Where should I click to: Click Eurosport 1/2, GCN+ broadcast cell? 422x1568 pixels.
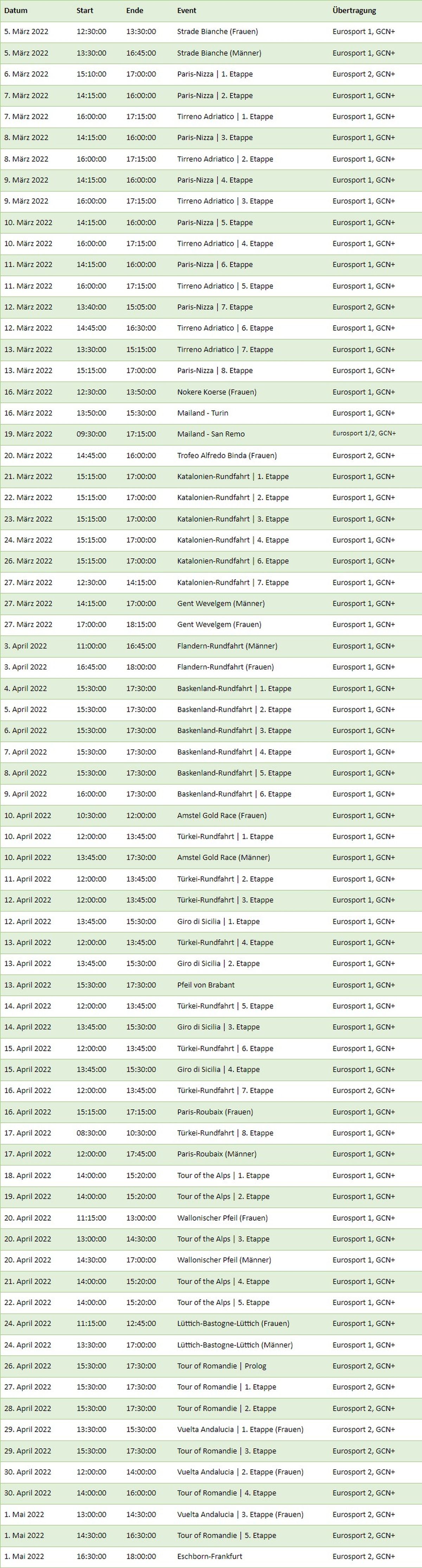click(364, 434)
